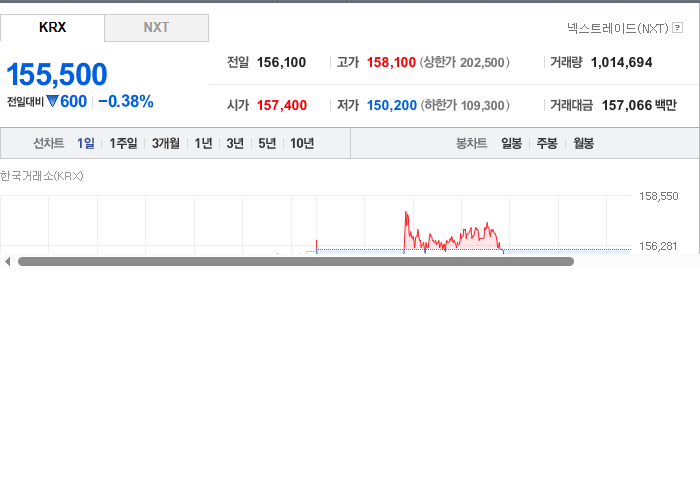This screenshot has width=700, height=490.
Task: Select the 1주일 line chart period
Action: click(123, 143)
